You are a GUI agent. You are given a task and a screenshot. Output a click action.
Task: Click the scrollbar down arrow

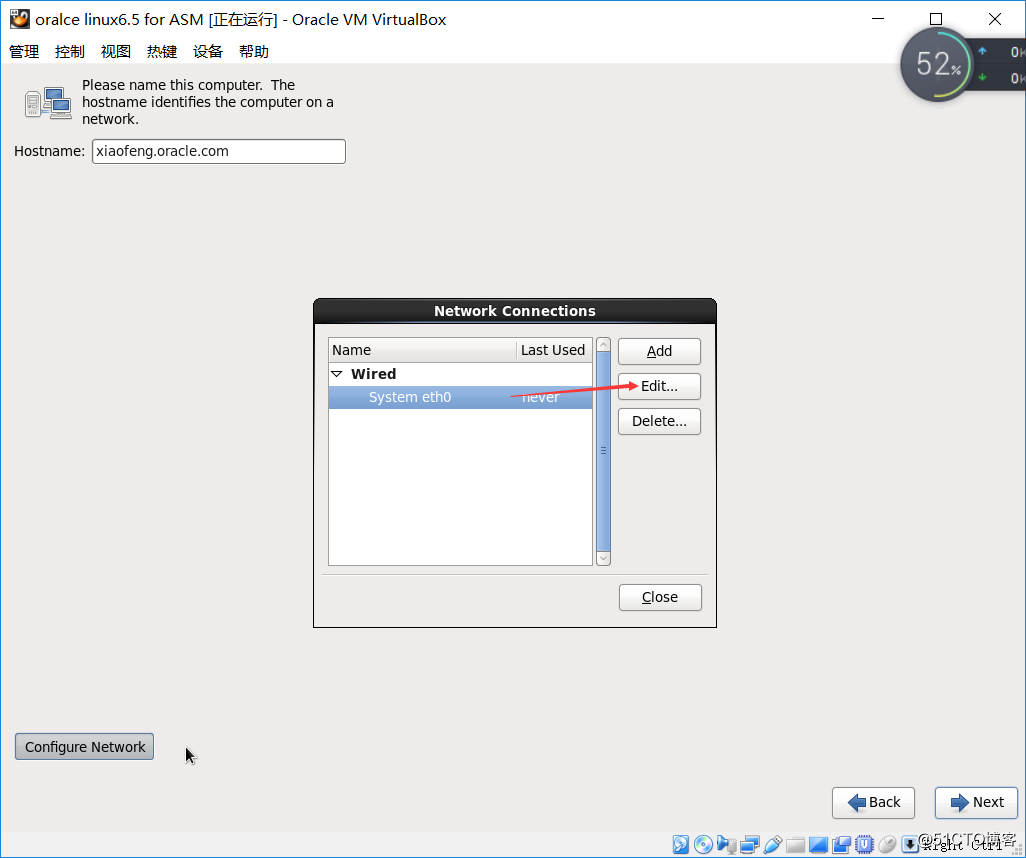(603, 558)
